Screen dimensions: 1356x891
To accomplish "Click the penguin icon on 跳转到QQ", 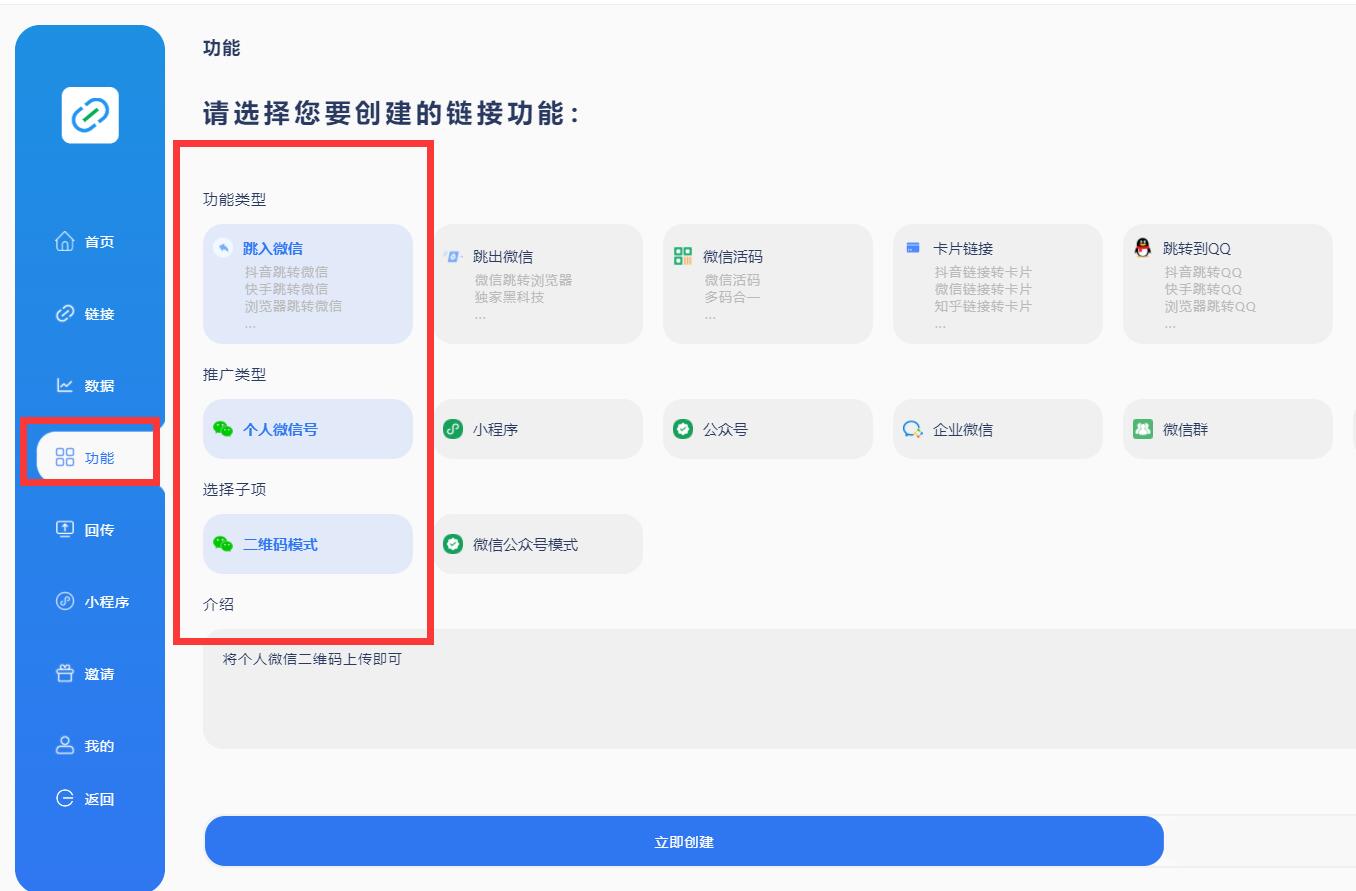I will (x=1143, y=247).
